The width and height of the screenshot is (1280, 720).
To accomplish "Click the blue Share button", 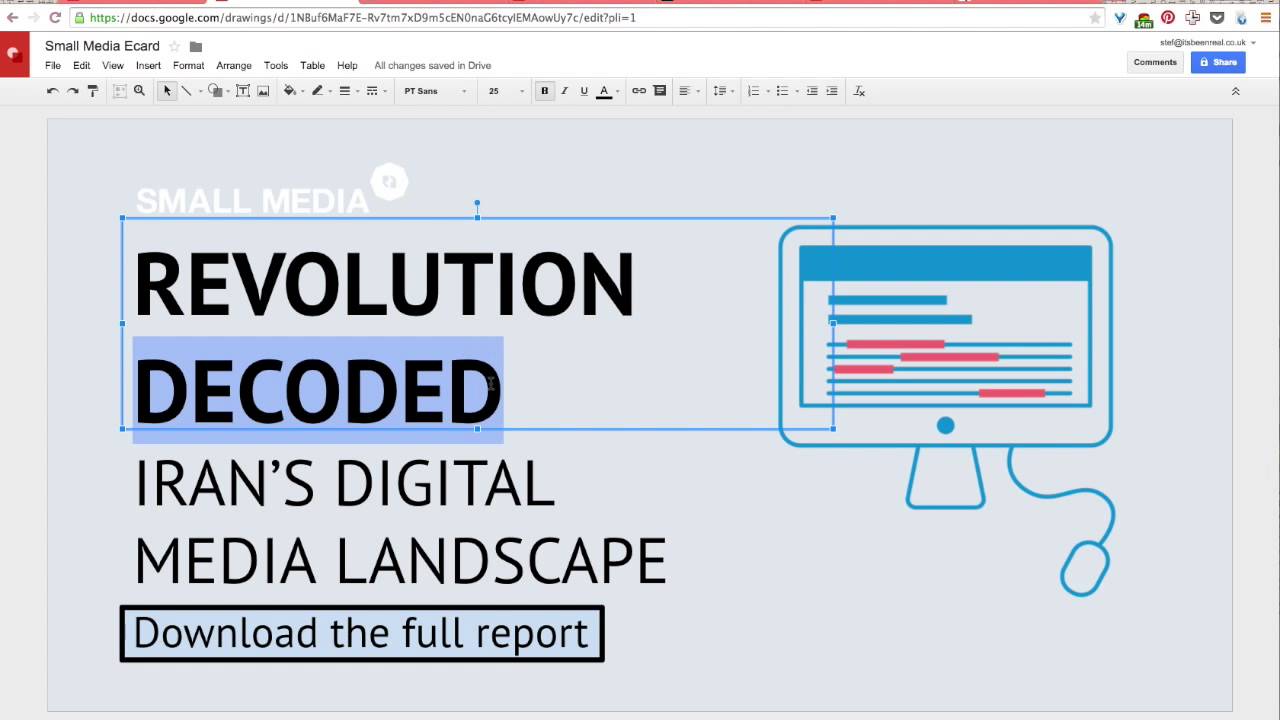I will coord(1218,62).
